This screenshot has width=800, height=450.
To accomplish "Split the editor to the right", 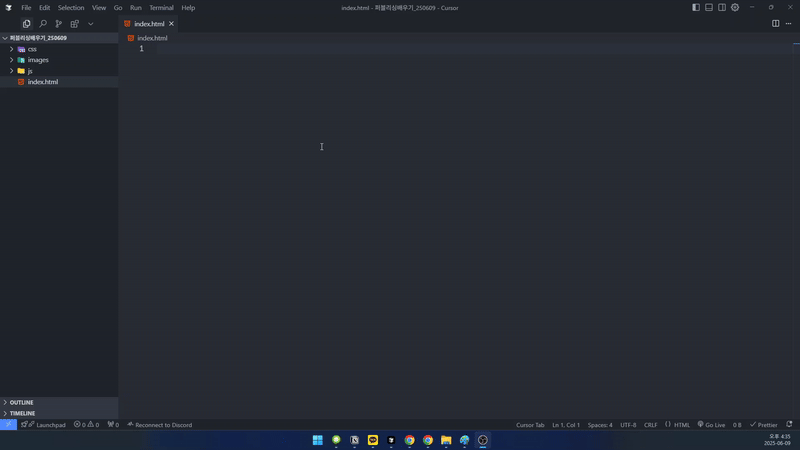I will tap(775, 24).
